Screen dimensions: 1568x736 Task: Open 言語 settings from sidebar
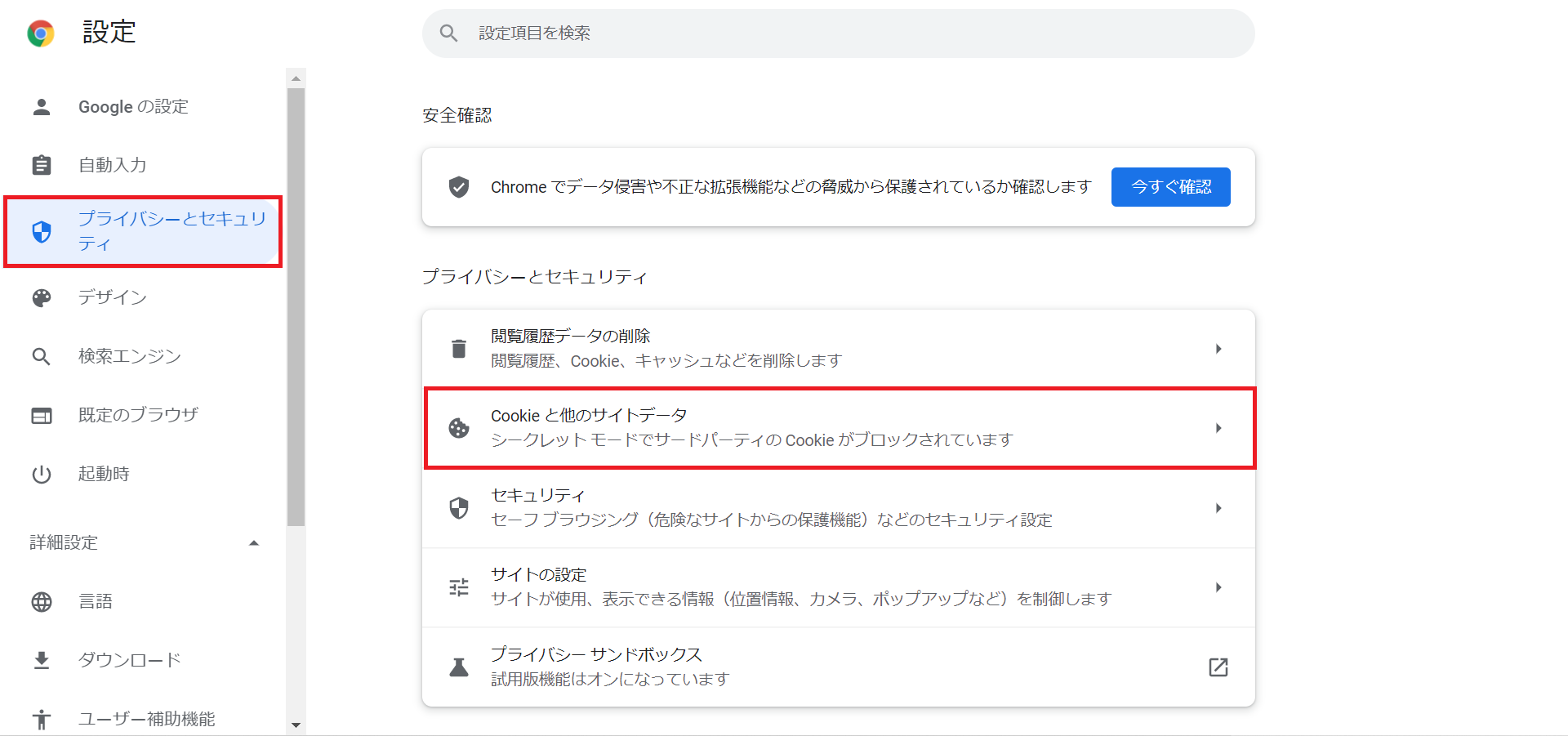coord(96,601)
